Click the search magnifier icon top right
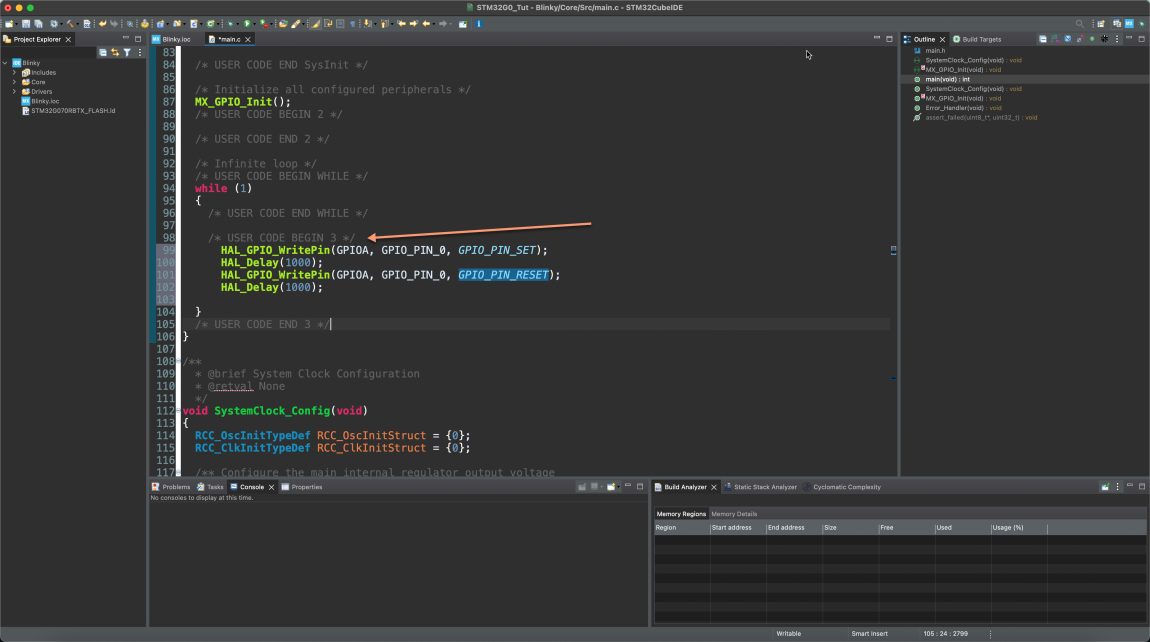Viewport: 1150px width, 642px height. (x=1079, y=24)
